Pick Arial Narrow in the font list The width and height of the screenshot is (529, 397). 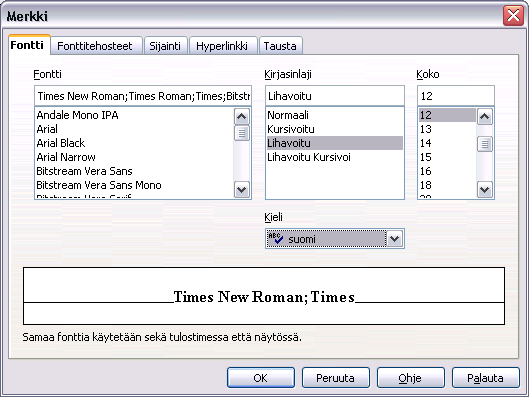coord(134,157)
